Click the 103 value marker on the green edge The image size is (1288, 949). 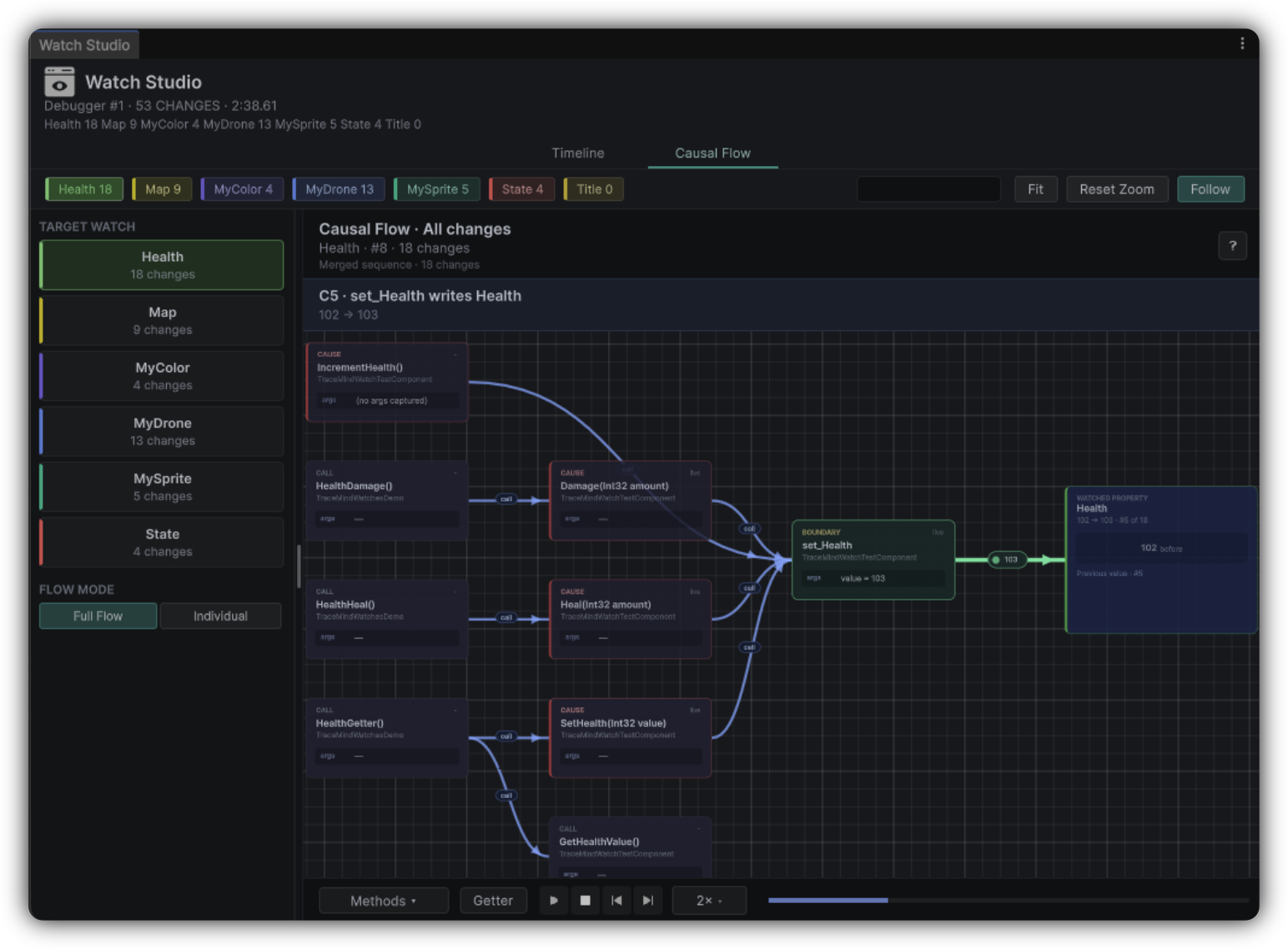1006,560
